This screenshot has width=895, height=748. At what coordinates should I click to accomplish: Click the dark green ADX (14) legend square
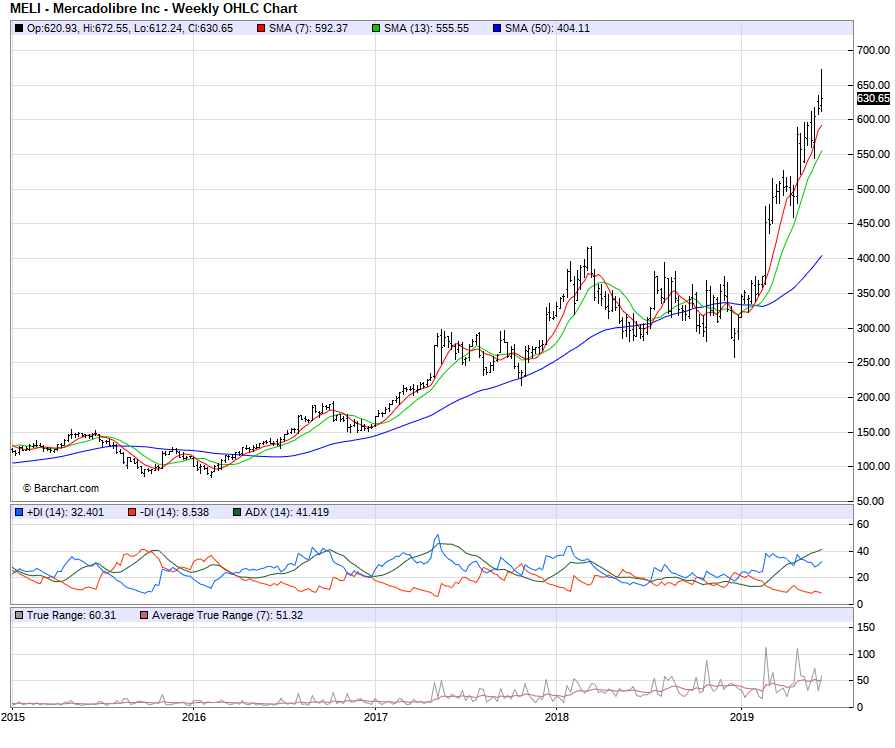pyautogui.click(x=237, y=512)
